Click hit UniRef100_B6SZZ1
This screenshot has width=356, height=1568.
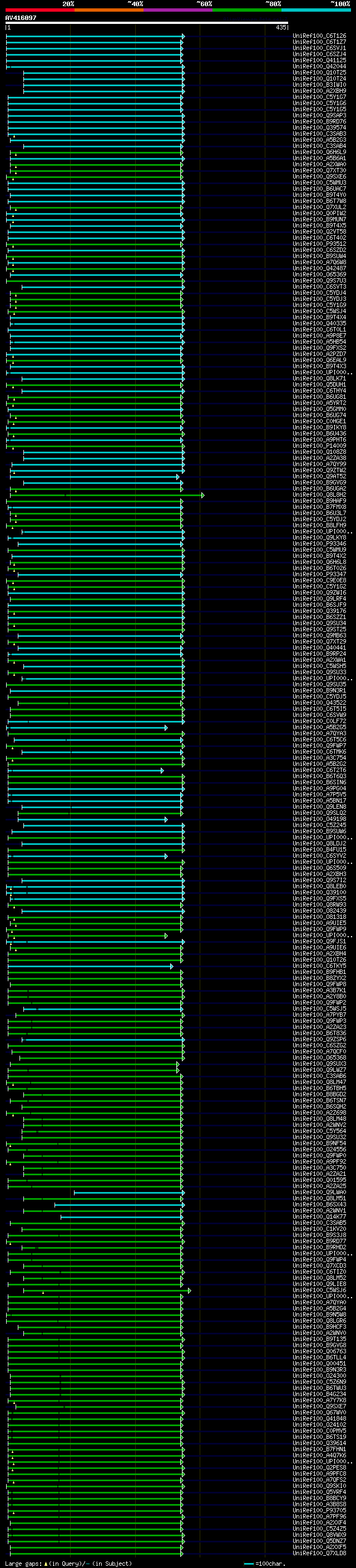(x=319, y=617)
